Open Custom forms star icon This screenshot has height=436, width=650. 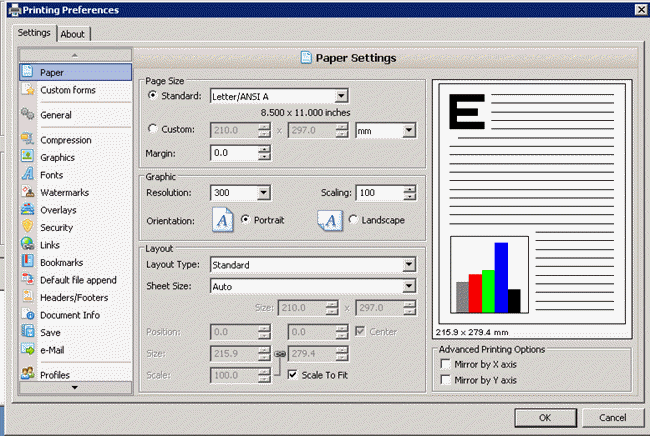pyautogui.click(x=28, y=89)
